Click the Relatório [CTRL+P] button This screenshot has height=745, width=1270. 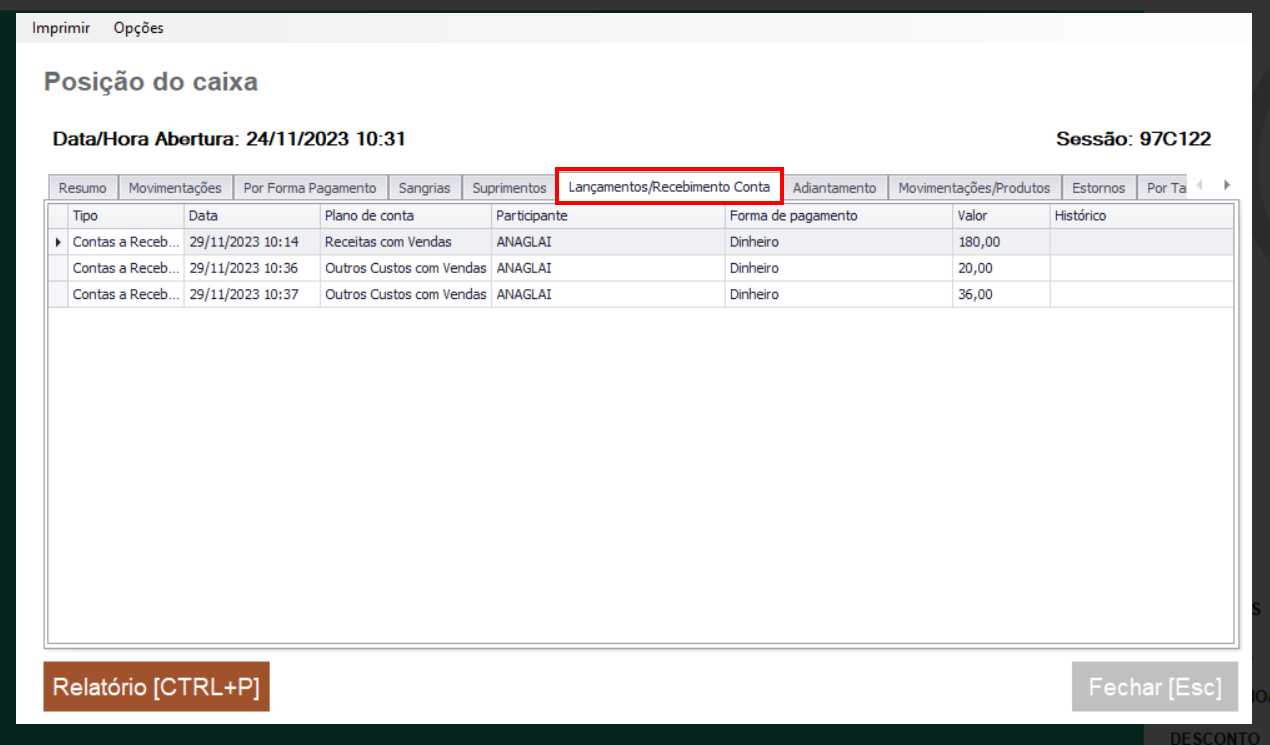coord(156,687)
